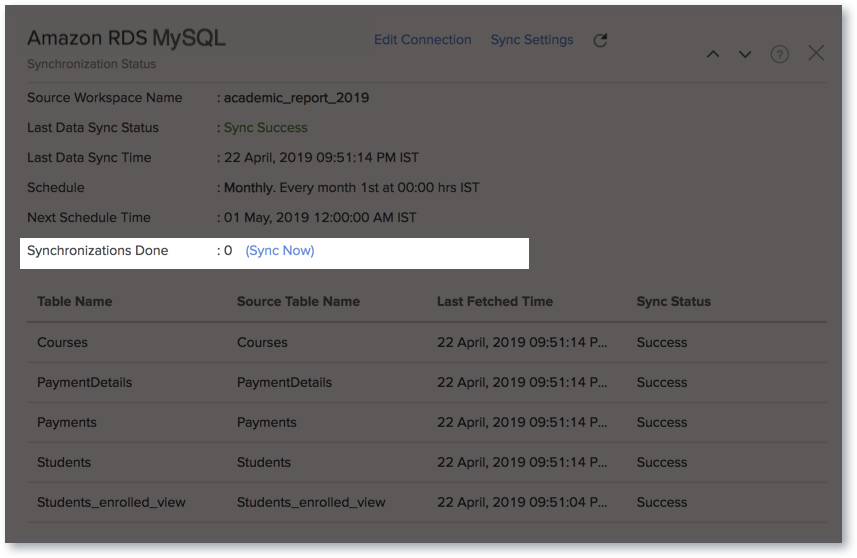Click the Last Data Sync Status label

[93, 128]
